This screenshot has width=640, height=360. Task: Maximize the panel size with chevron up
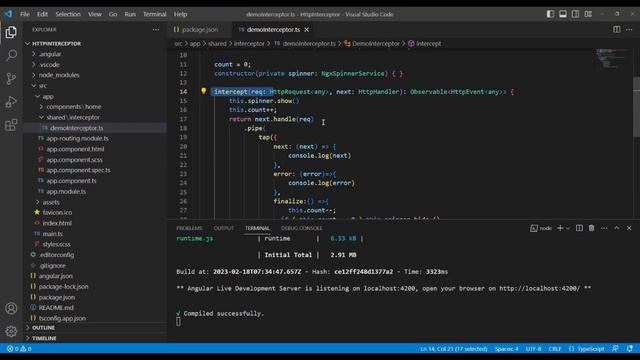point(617,228)
